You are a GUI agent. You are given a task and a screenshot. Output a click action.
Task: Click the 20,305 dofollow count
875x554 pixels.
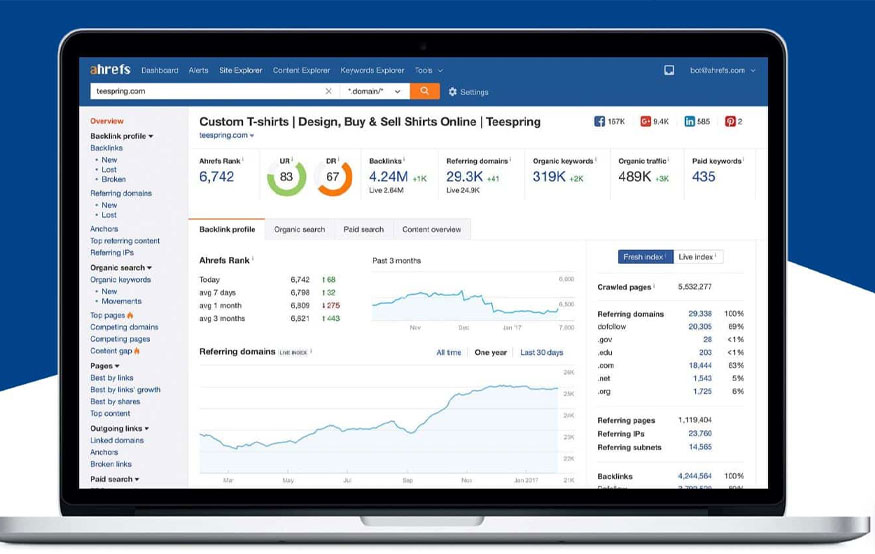[700, 326]
